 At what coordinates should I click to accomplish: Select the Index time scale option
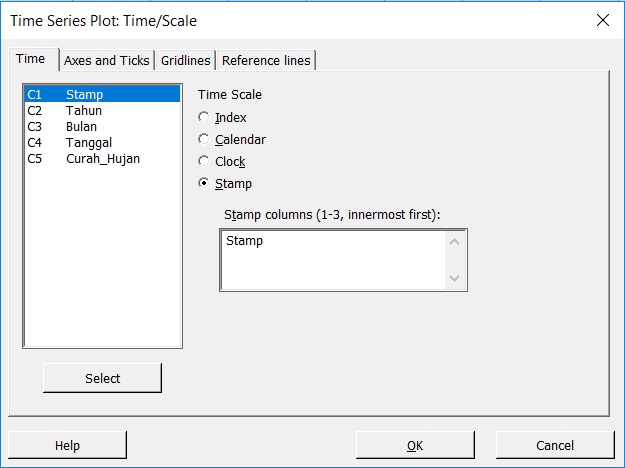coord(205,118)
